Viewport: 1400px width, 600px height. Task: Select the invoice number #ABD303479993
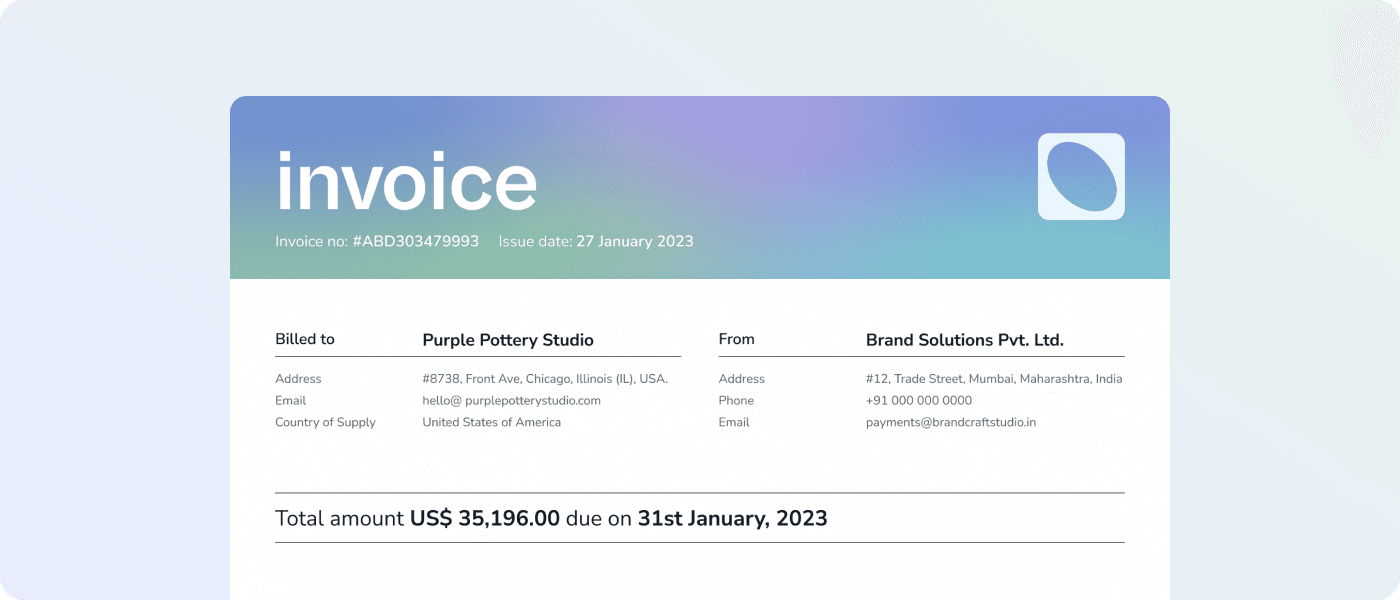click(x=415, y=241)
